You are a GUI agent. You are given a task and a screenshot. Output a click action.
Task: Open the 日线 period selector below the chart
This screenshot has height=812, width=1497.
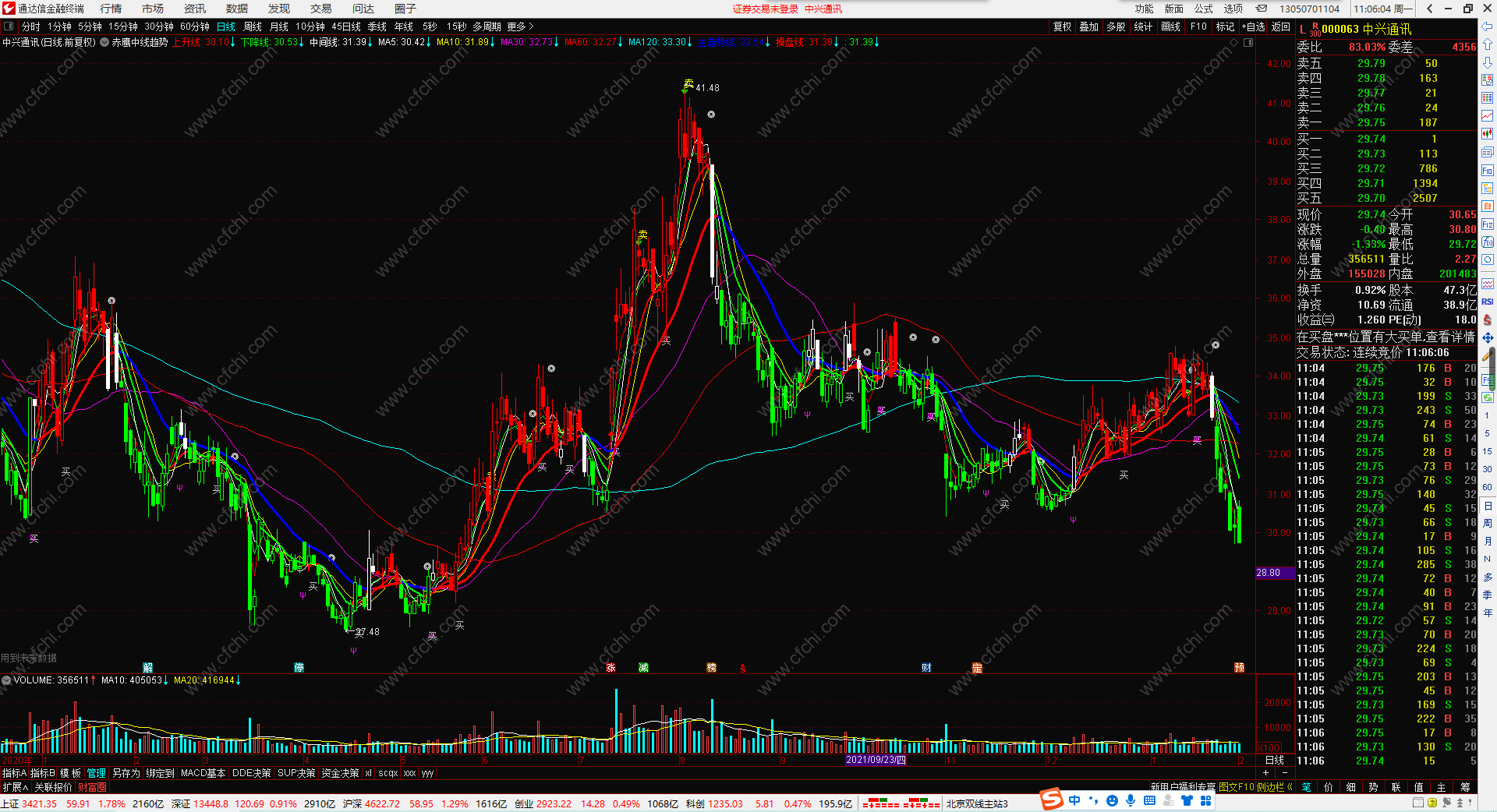1274,760
